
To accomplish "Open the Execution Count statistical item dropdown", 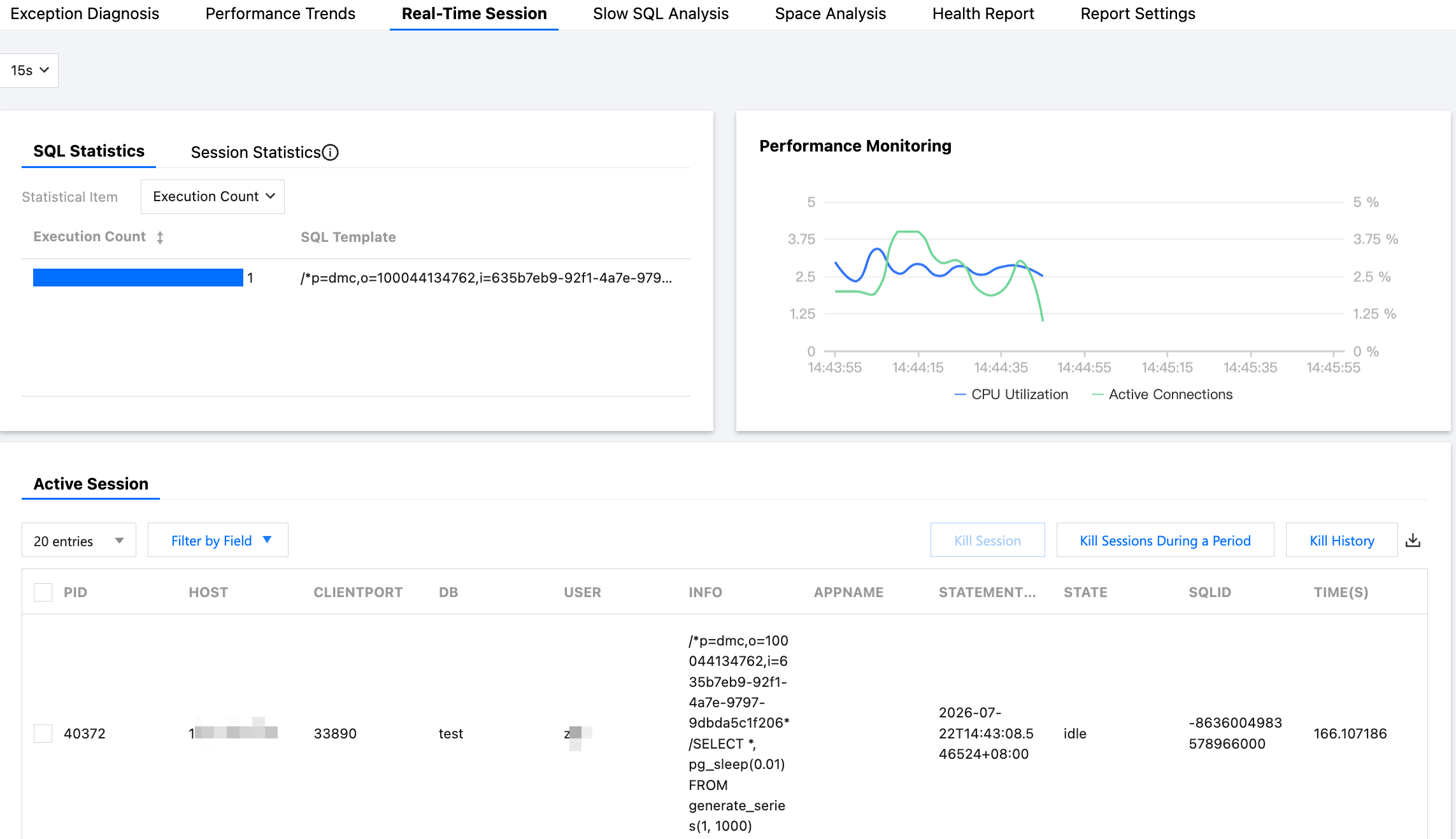I will [213, 196].
